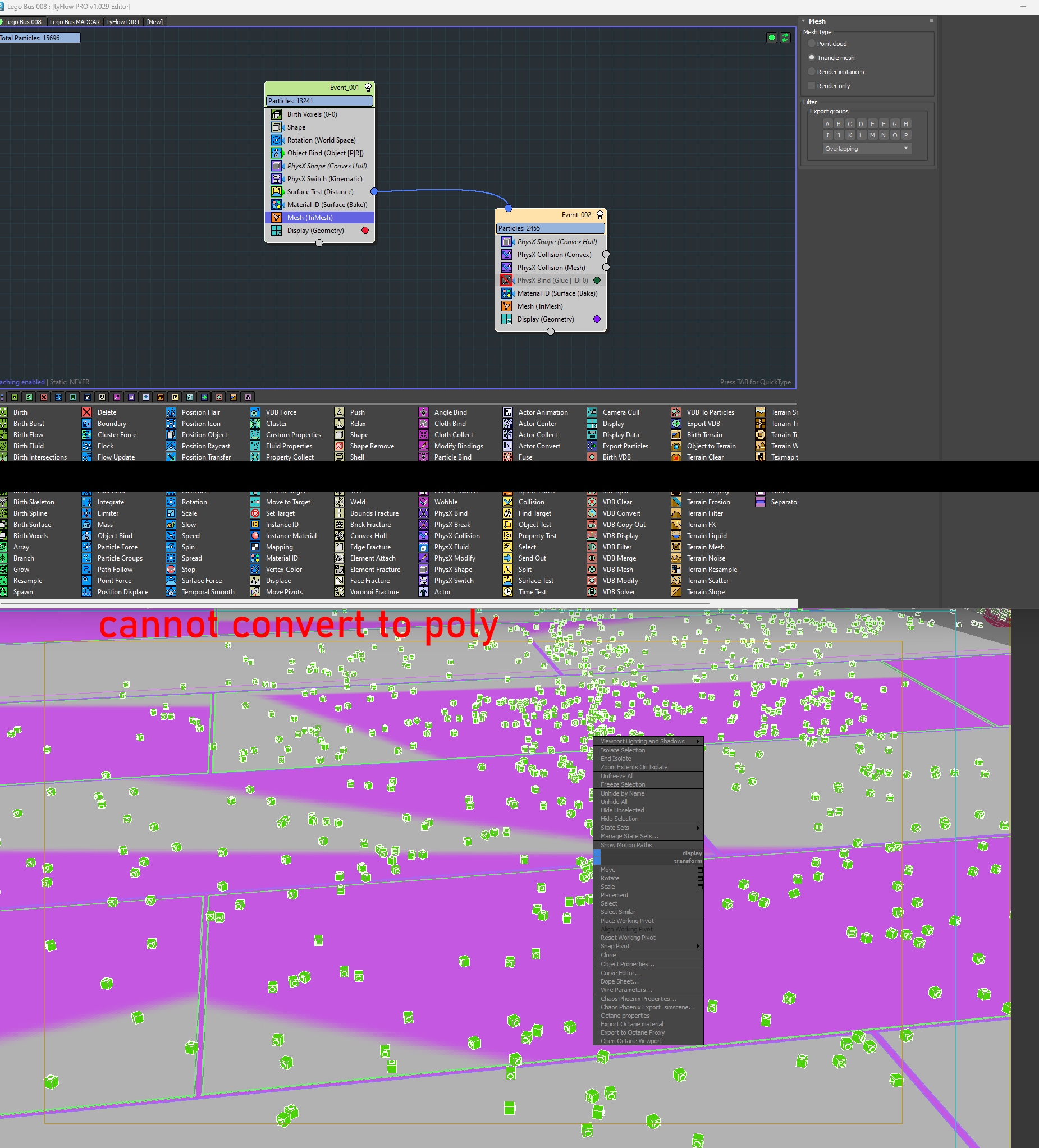Viewport: 1039px width, 1148px height.
Task: Click the PhysX Bind Glue operator icon
Action: pyautogui.click(x=506, y=281)
